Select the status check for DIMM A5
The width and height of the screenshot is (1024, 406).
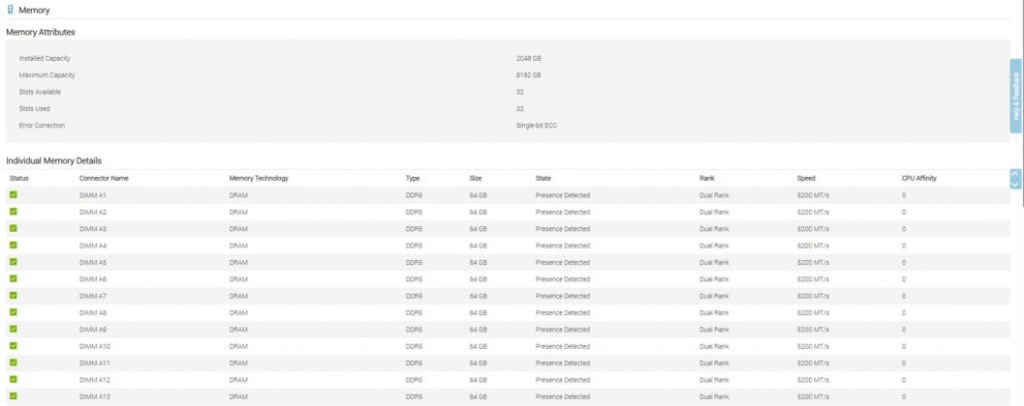pos(14,261)
